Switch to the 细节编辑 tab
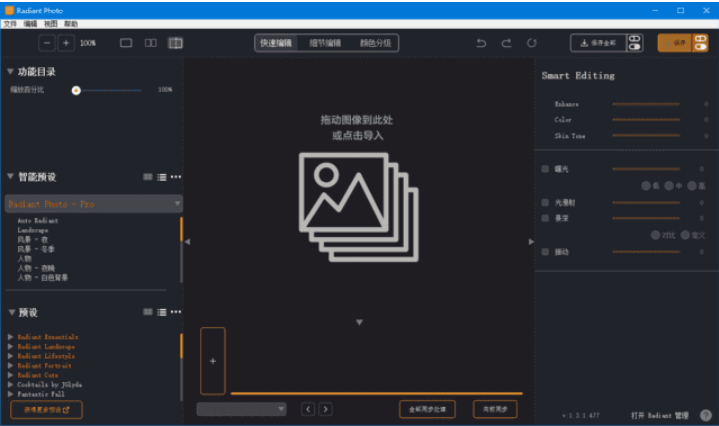The image size is (719, 426). pos(324,43)
